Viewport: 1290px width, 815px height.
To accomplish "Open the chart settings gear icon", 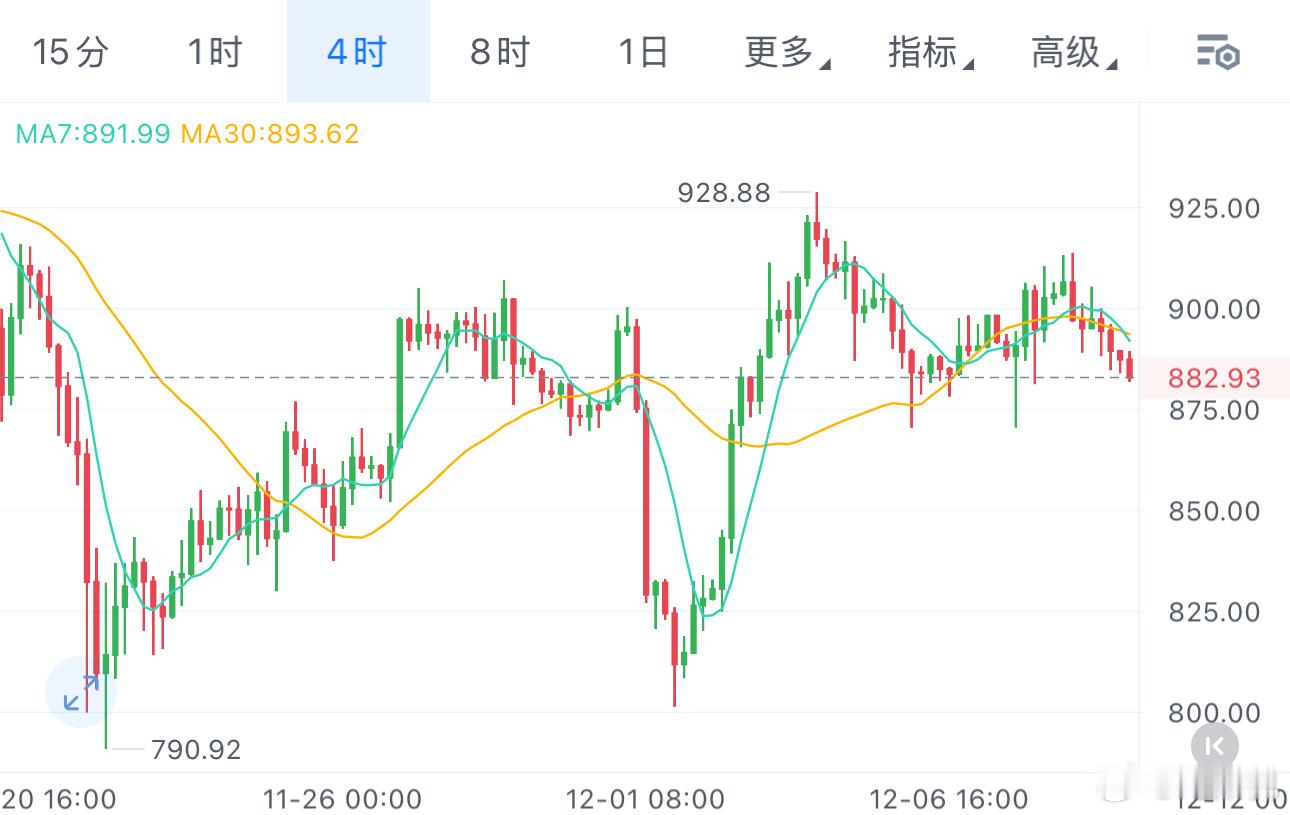I will point(1227,55).
